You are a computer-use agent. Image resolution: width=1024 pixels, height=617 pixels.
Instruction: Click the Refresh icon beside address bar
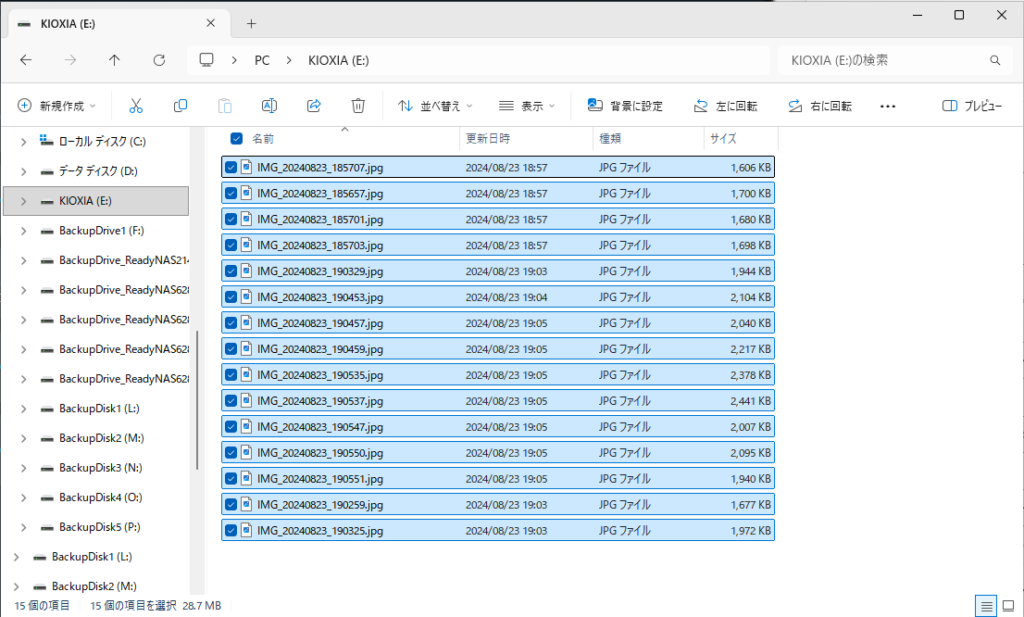click(x=159, y=60)
